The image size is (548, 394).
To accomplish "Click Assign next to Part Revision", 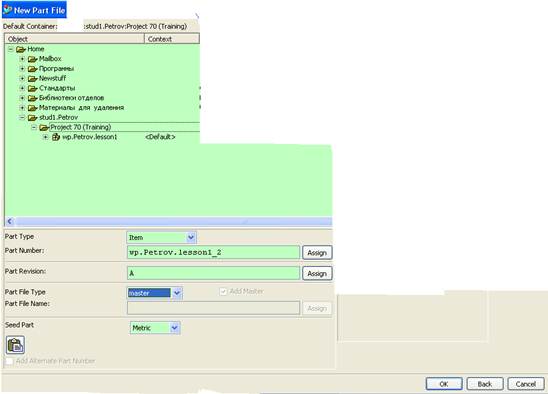I will tap(317, 273).
